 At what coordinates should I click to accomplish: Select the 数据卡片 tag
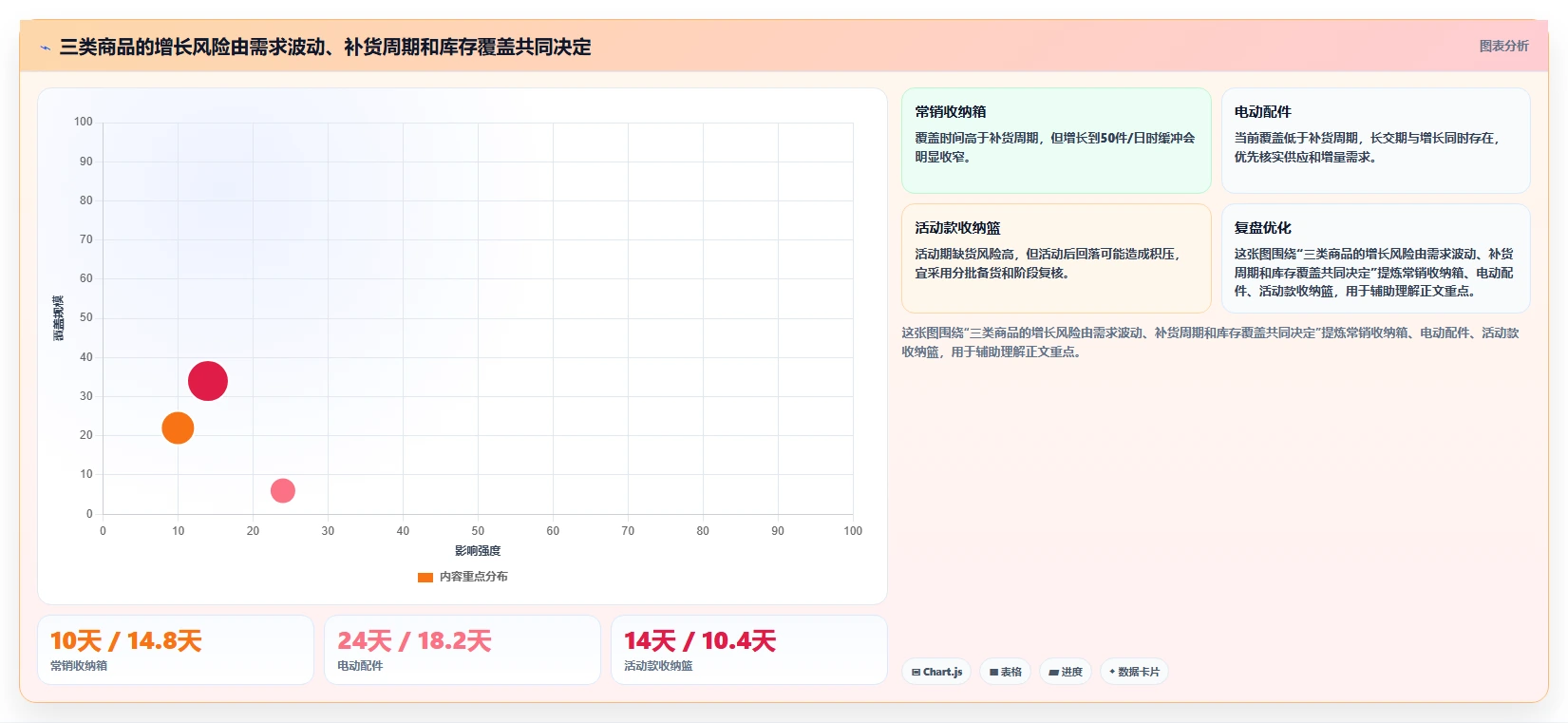1134,672
